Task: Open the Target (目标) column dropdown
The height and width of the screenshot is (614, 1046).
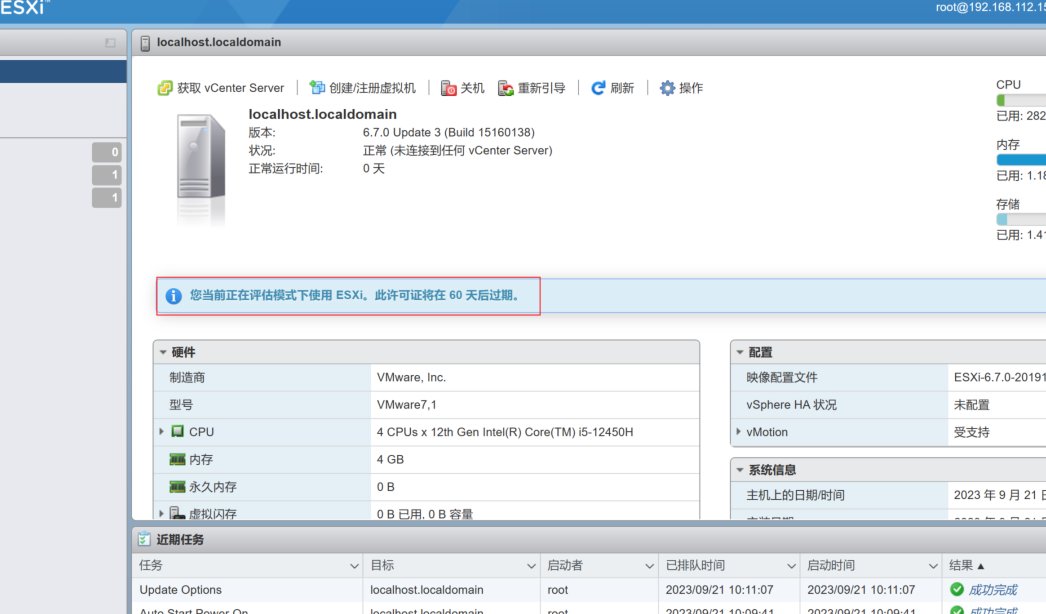Action: coord(531,566)
